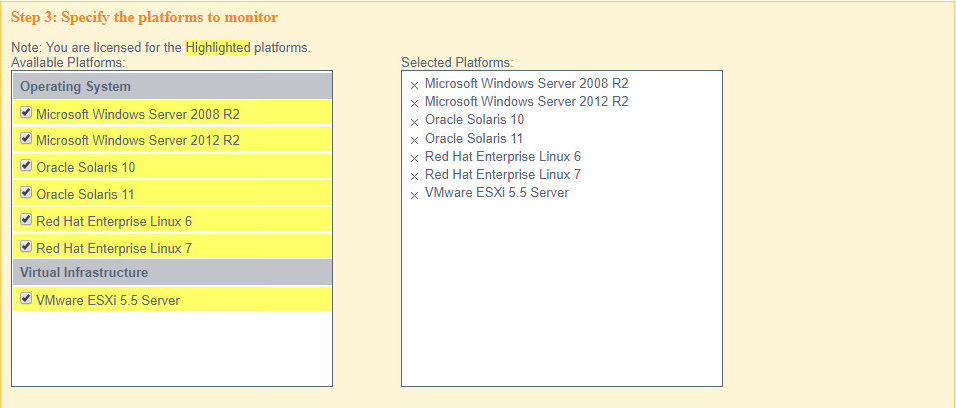Remove VMware ESXi 5.5 Server from selected list

tap(414, 194)
